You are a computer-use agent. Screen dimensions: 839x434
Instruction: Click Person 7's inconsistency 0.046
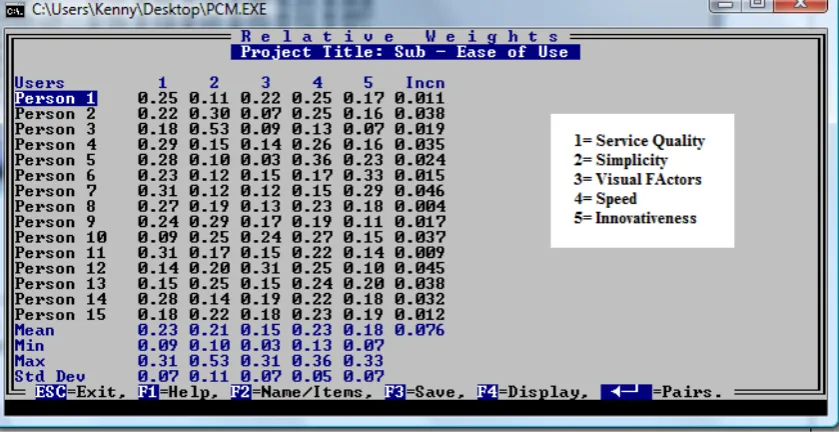pos(420,191)
